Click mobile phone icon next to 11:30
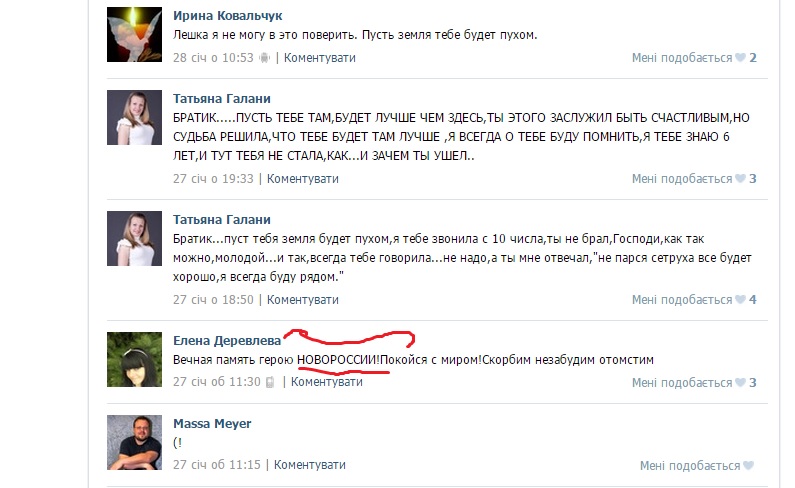The image size is (795, 488). point(270,382)
